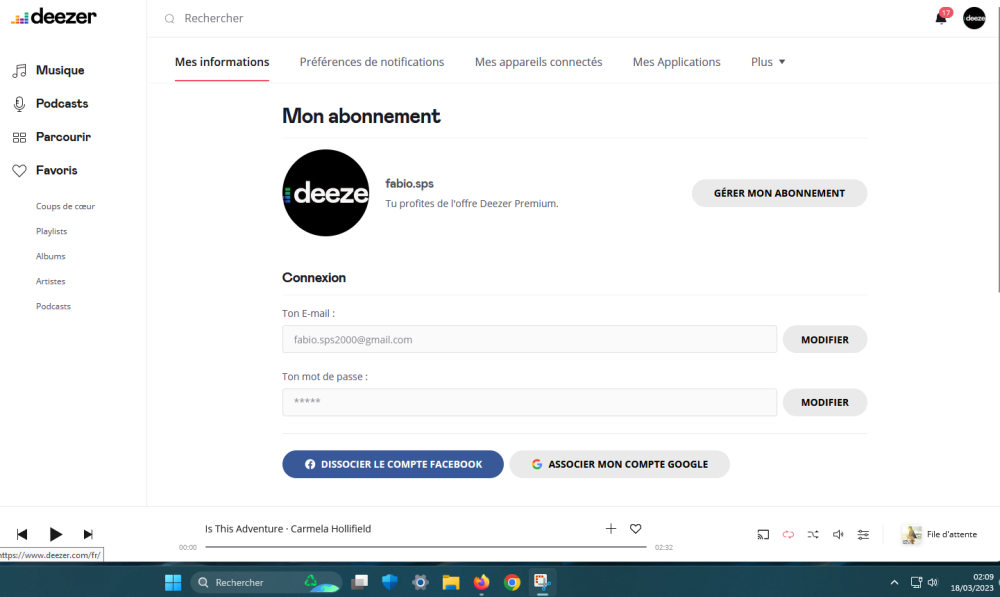Switch to Préférences de notifications tab
Viewport: 1000px width, 597px height.
click(x=372, y=62)
